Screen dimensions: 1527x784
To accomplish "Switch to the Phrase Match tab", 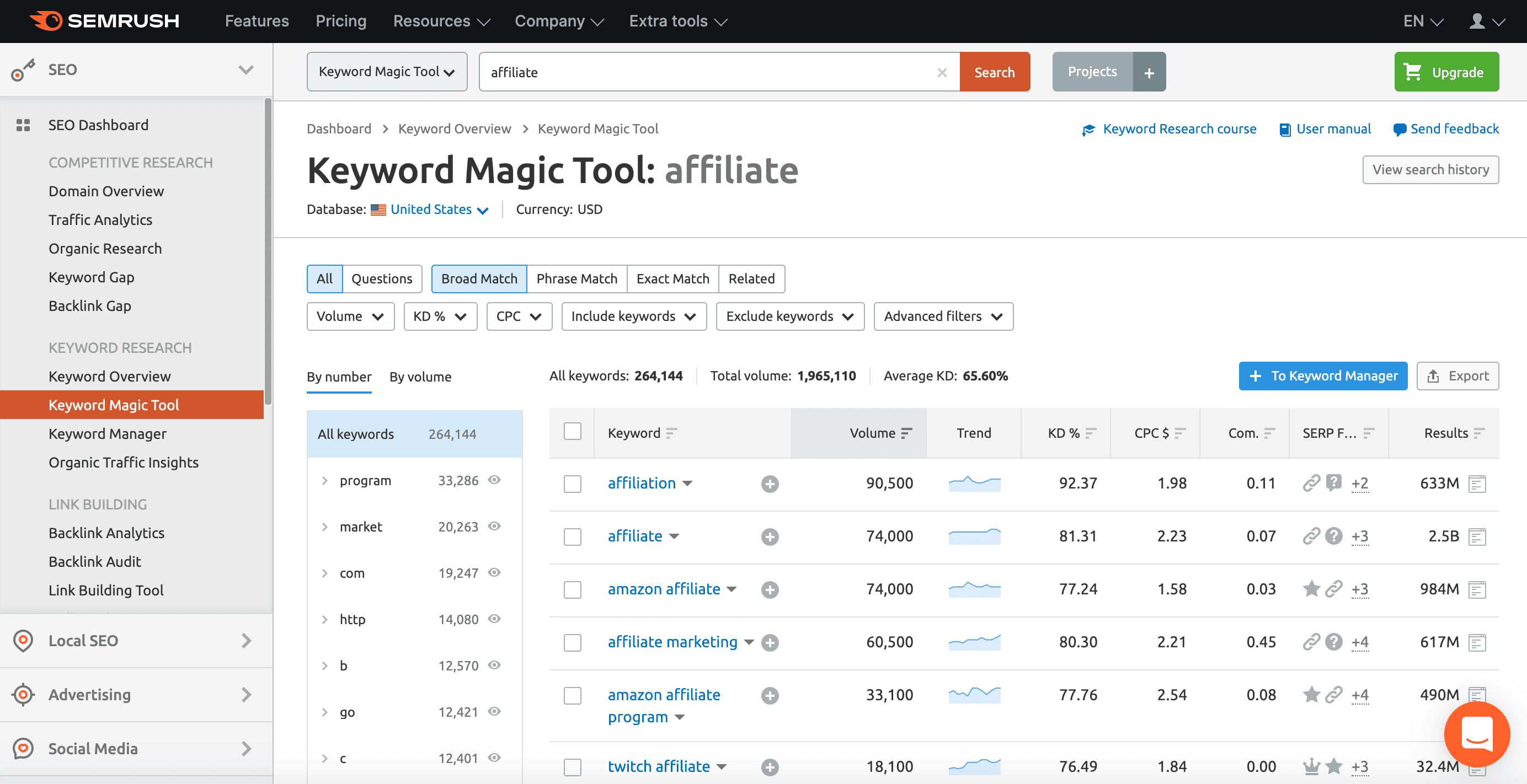I will (x=577, y=278).
